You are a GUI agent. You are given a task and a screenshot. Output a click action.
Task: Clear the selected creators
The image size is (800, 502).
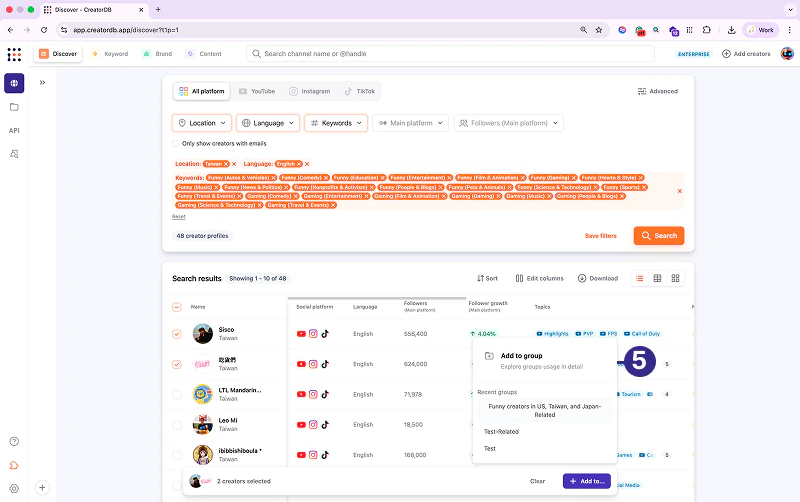coord(537,481)
